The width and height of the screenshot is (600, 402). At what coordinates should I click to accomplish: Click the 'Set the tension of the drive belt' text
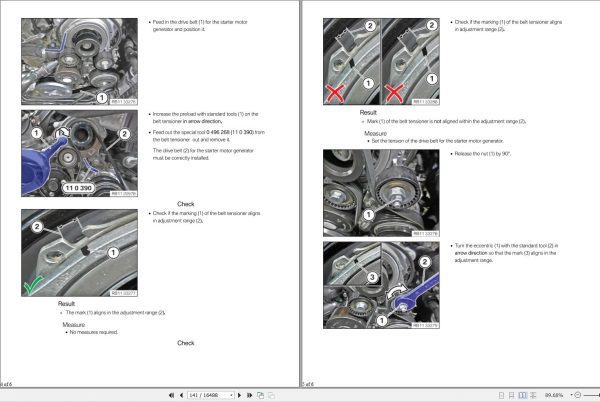437,141
